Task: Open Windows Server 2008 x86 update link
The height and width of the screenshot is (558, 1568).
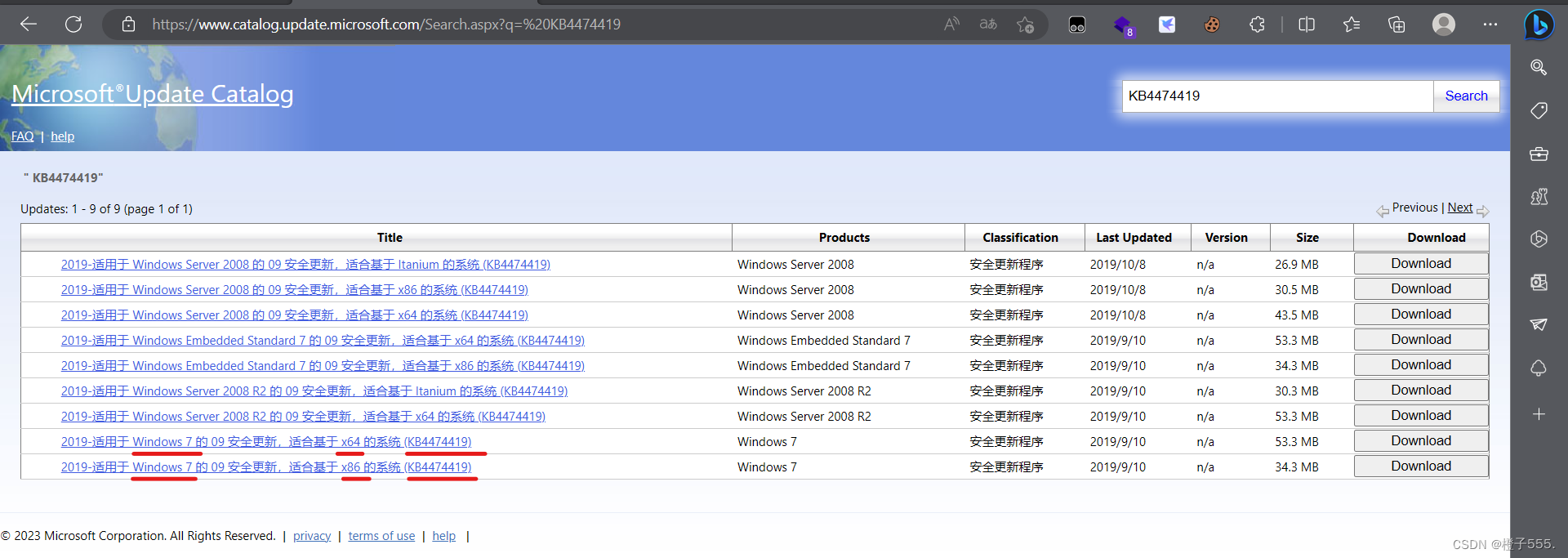Action: (295, 290)
